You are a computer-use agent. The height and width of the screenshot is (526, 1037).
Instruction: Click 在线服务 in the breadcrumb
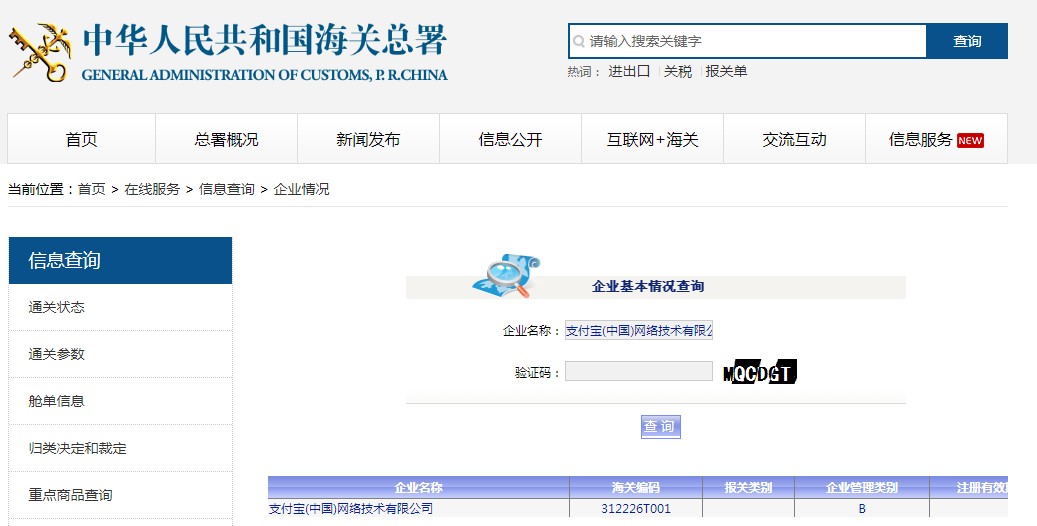[x=152, y=189]
